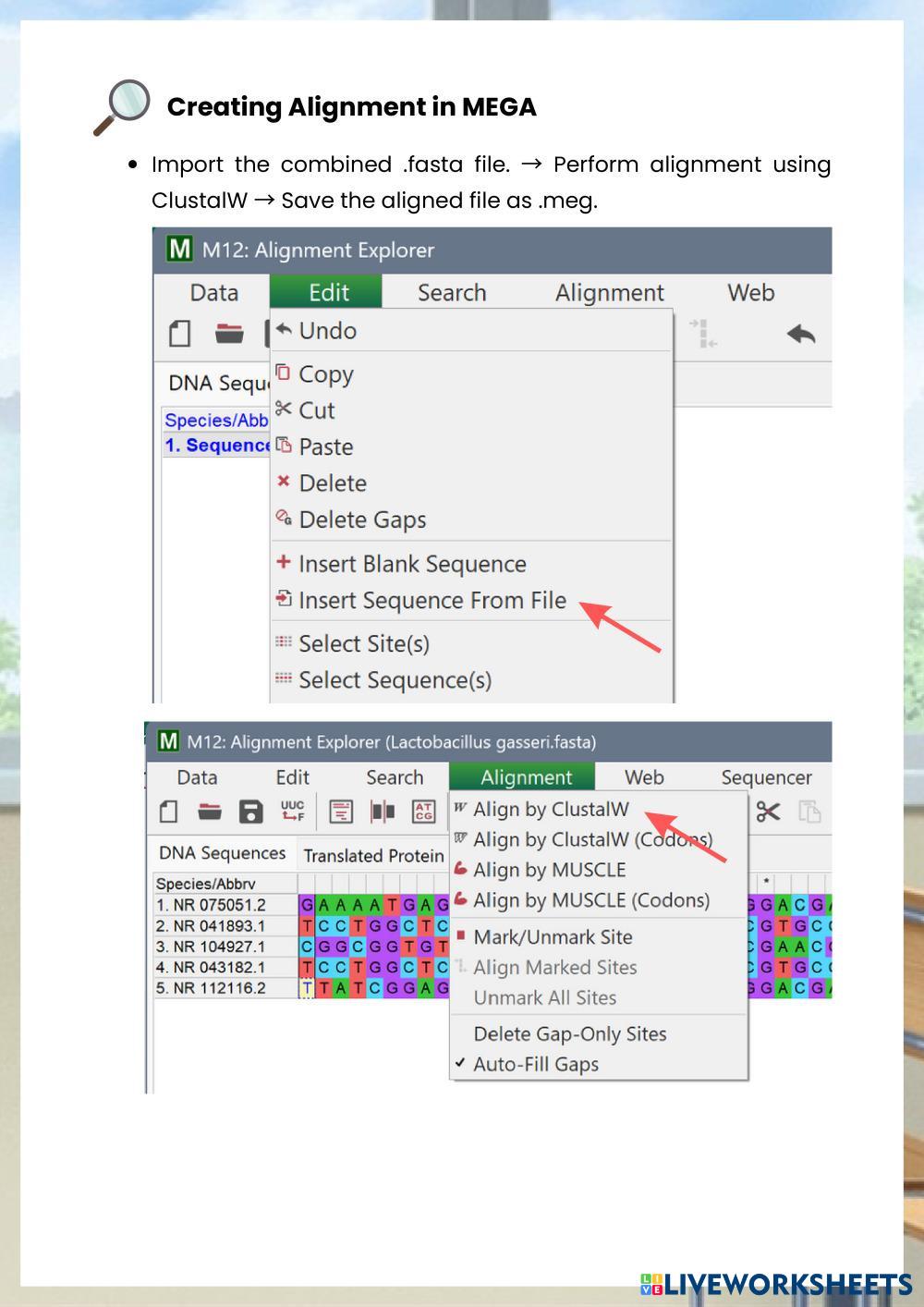The image size is (924, 1307).
Task: Switch to the Translated Protein tab
Action: (x=373, y=855)
